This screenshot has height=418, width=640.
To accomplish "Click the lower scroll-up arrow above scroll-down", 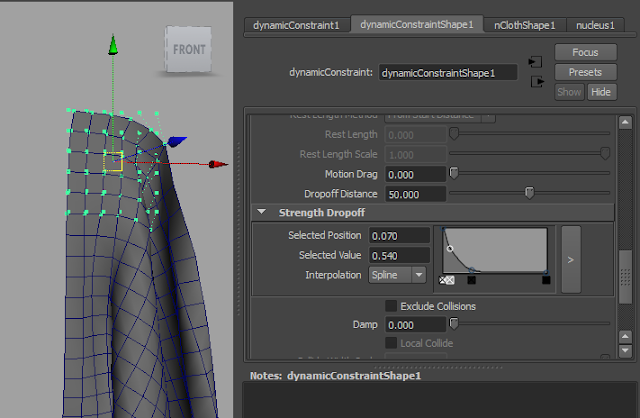I will 625,337.
